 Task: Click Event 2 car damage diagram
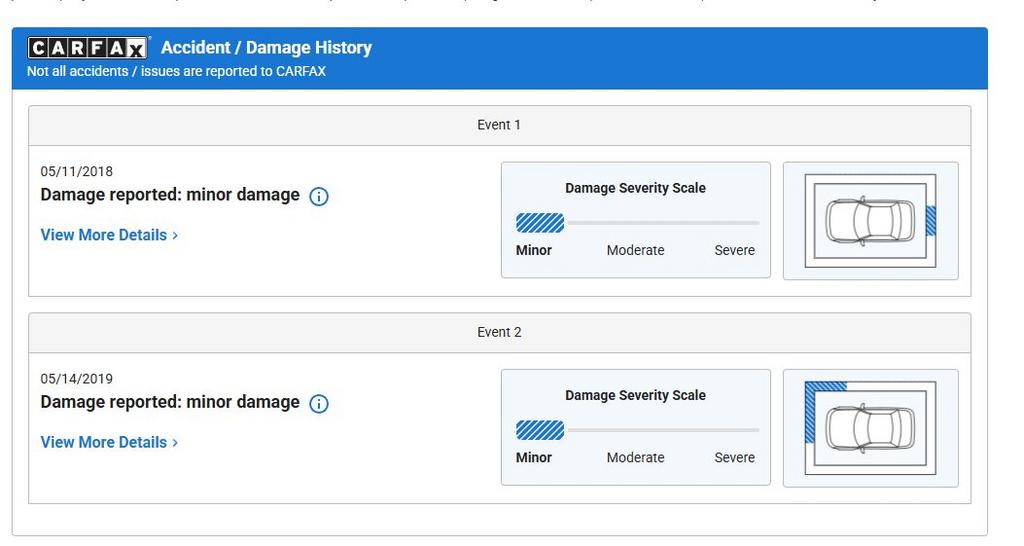[871, 428]
